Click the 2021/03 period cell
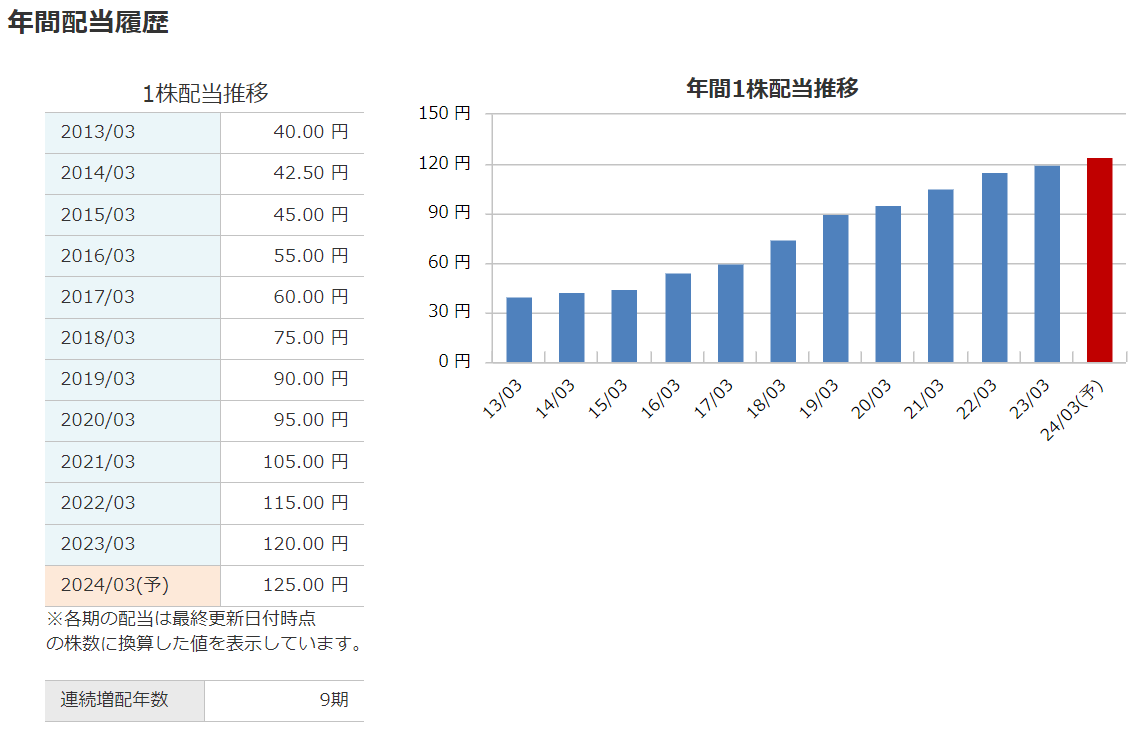The height and width of the screenshot is (729, 1141). [x=98, y=462]
